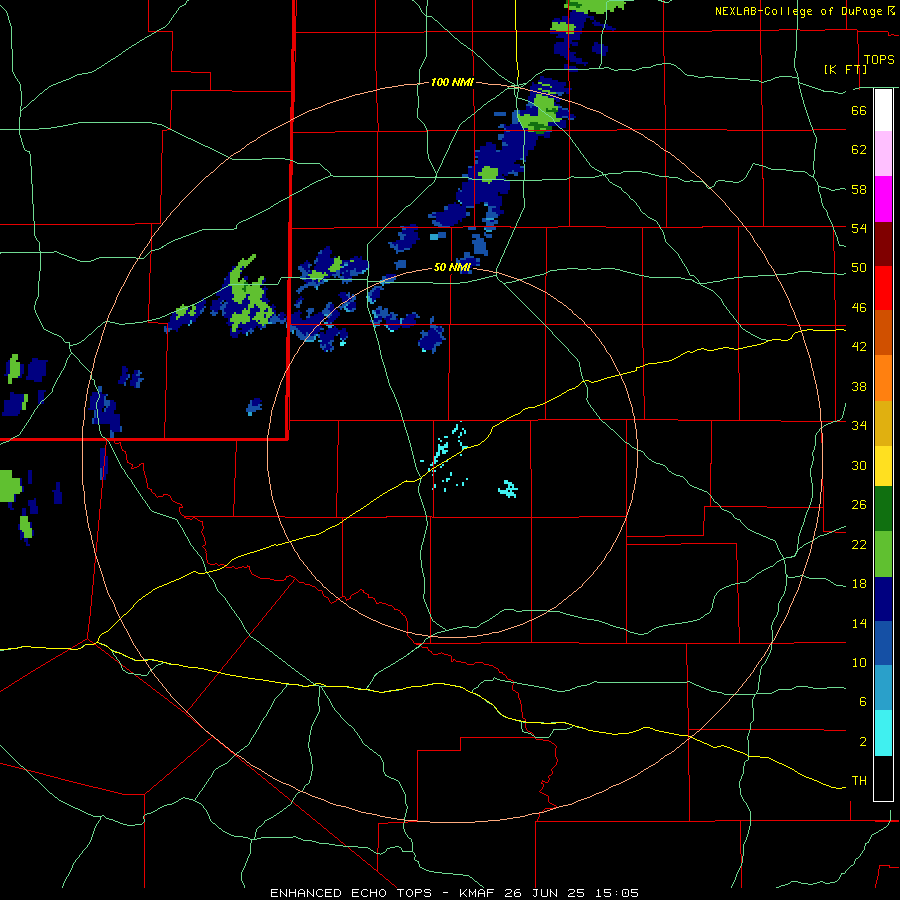The width and height of the screenshot is (900, 900).
Task: Click the white swatch in the tops legend
Action: (x=883, y=110)
